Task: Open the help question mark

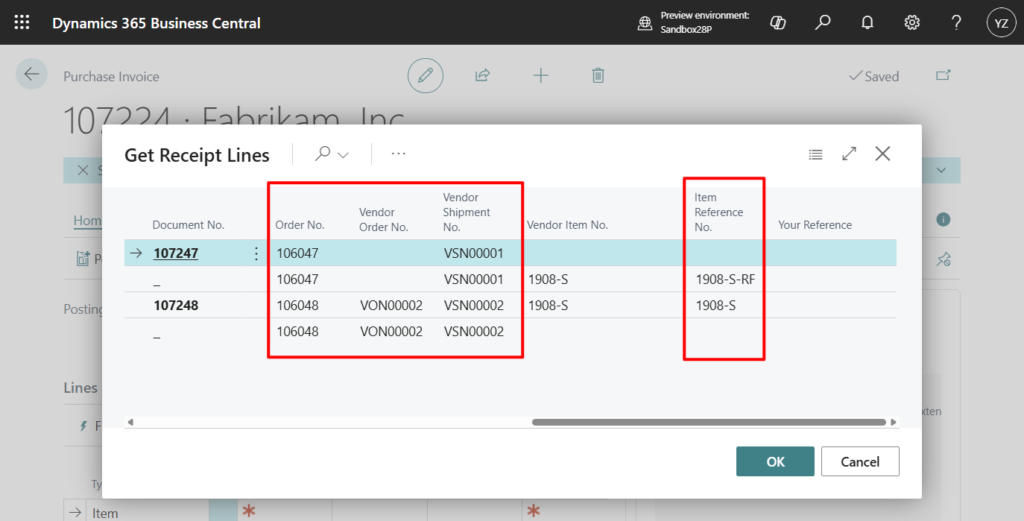Action: point(956,22)
